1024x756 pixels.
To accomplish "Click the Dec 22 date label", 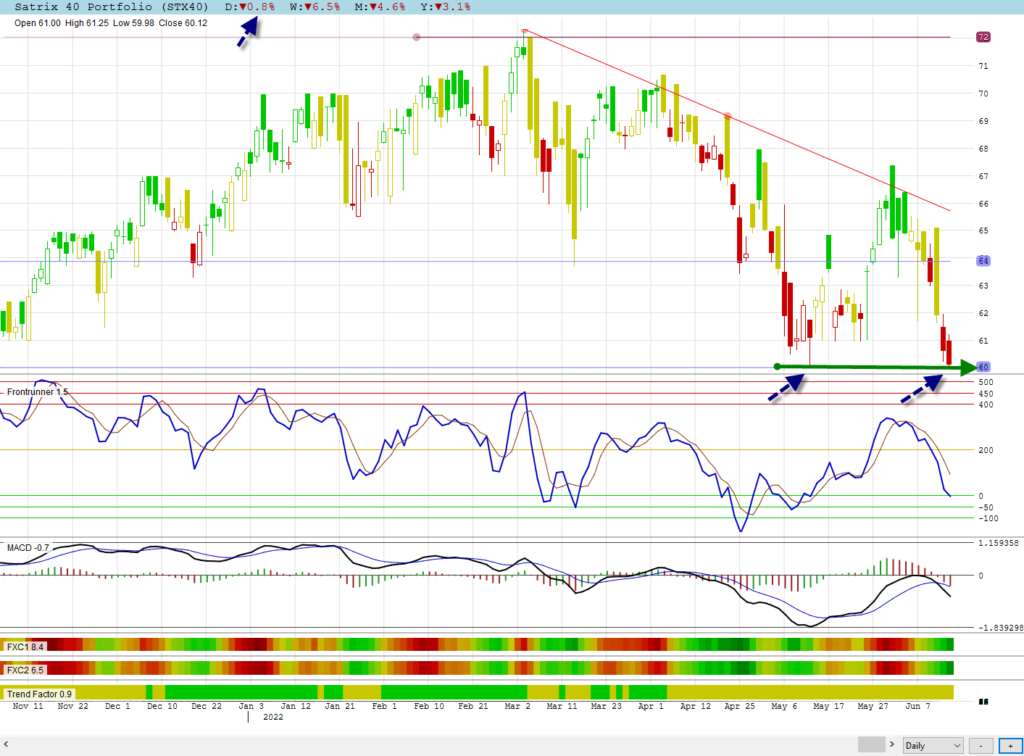I will [206, 706].
